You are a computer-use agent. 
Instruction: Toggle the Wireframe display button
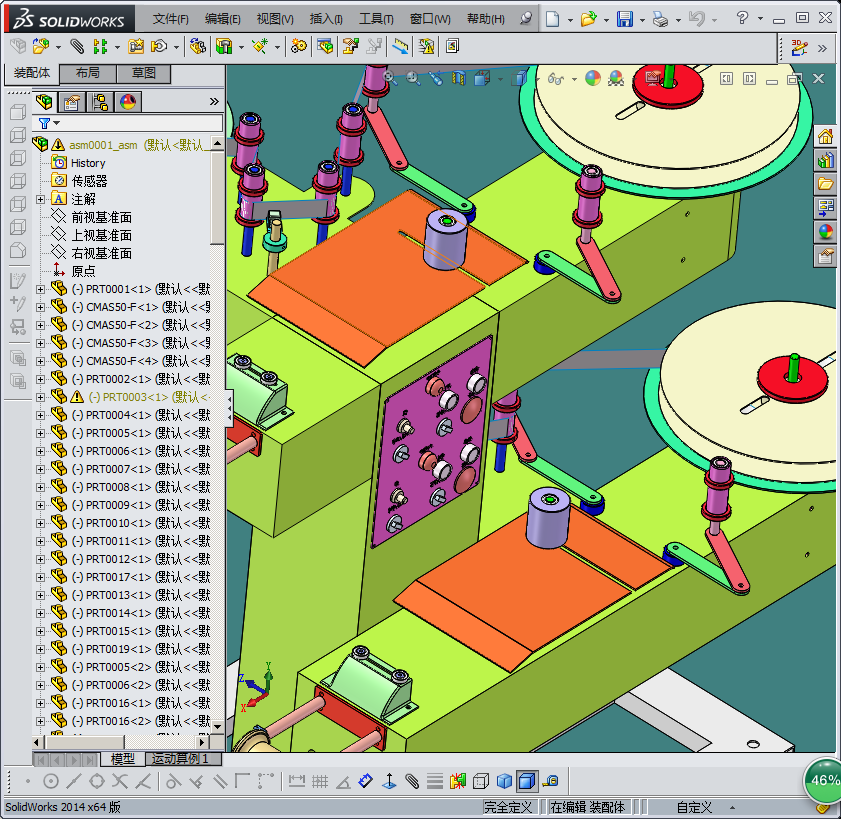point(481,780)
